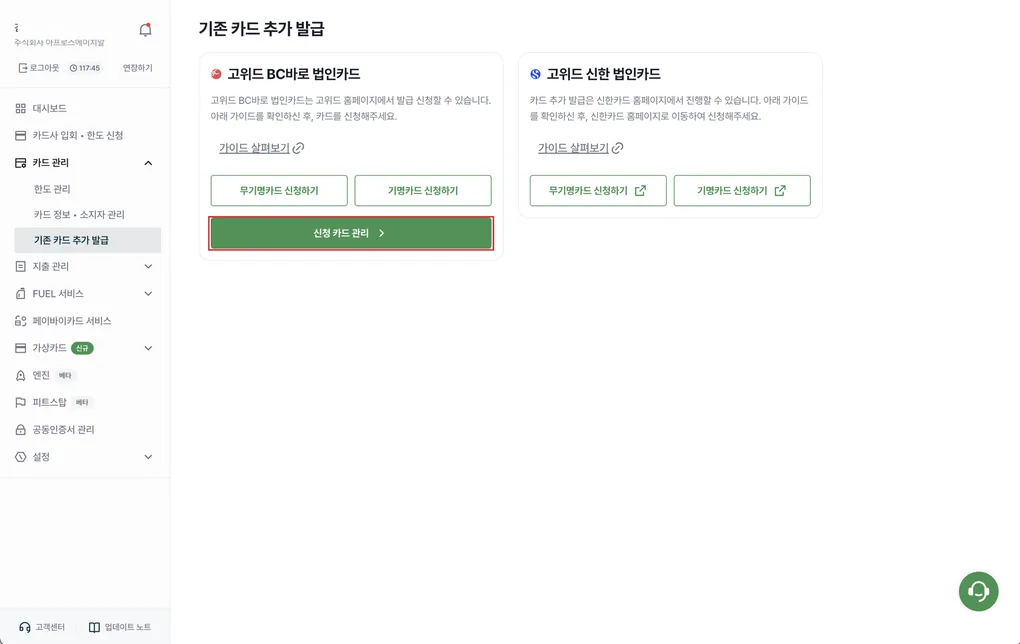Click BC바로 무기명카드 신청하기 button

tap(279, 191)
